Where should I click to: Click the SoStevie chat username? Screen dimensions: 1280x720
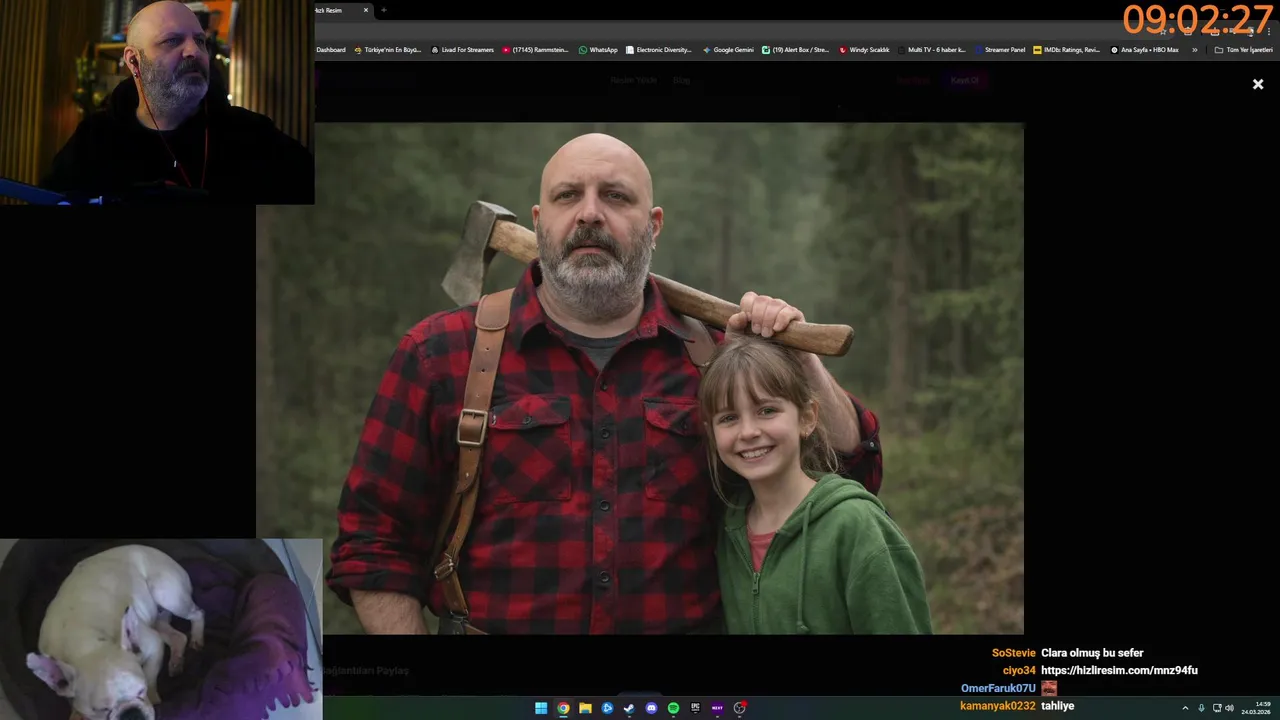point(1014,653)
